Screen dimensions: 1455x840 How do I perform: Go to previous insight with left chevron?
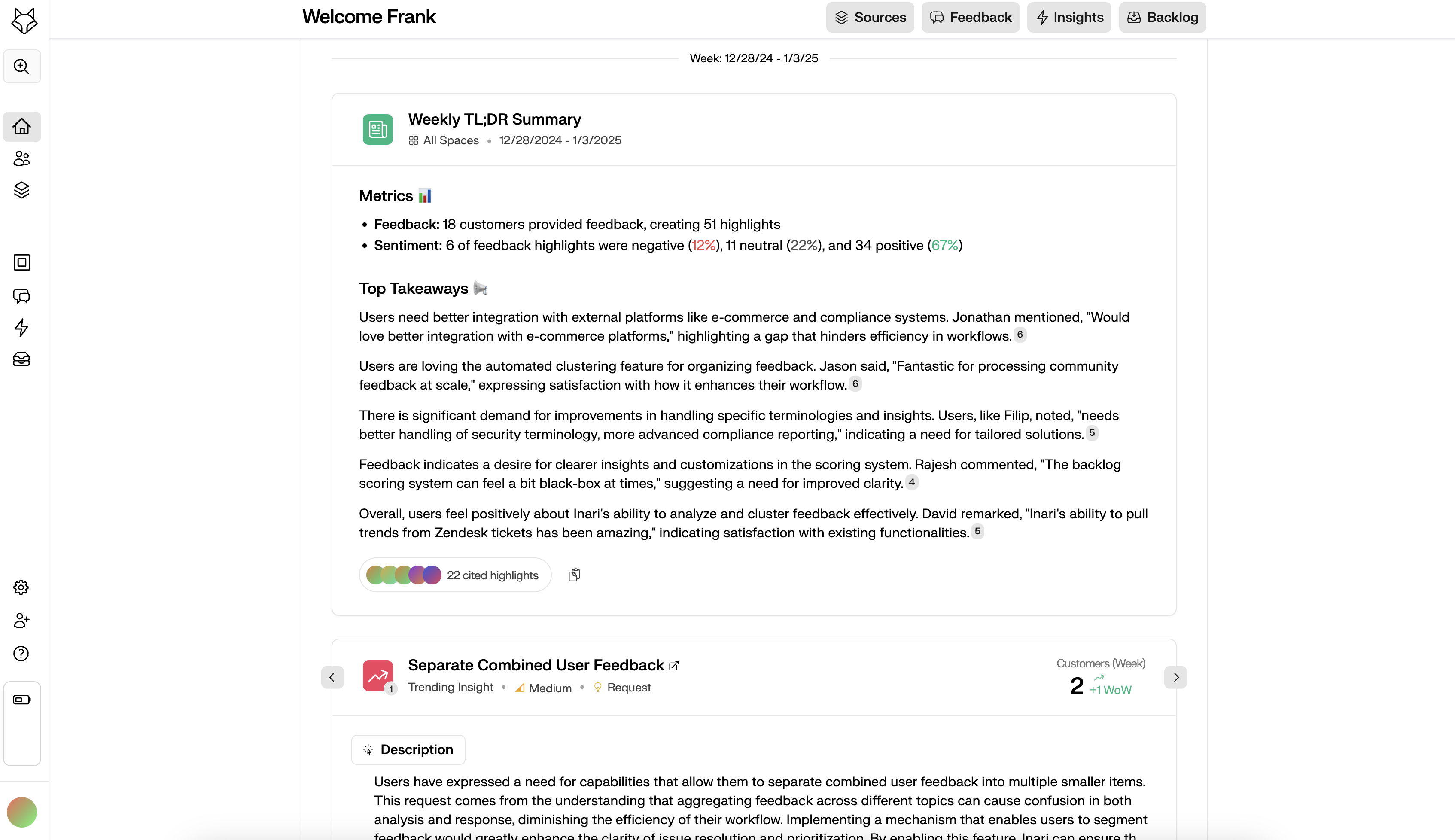[332, 677]
